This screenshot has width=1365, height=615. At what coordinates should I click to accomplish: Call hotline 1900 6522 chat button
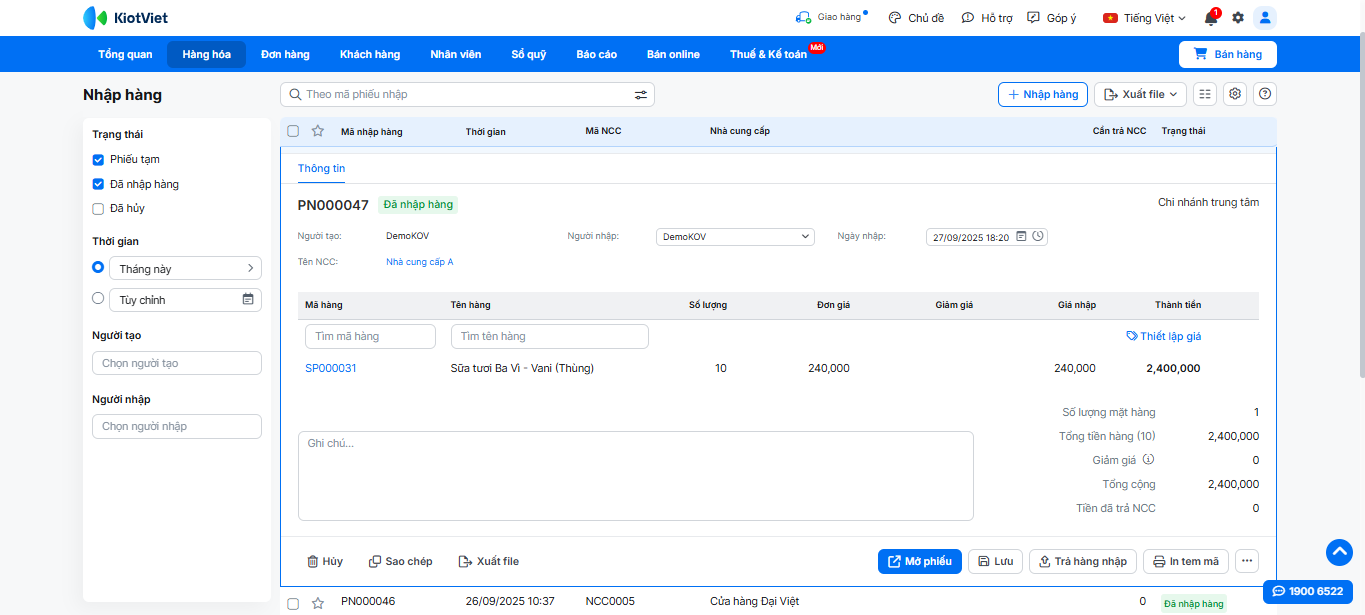pyautogui.click(x=1307, y=591)
